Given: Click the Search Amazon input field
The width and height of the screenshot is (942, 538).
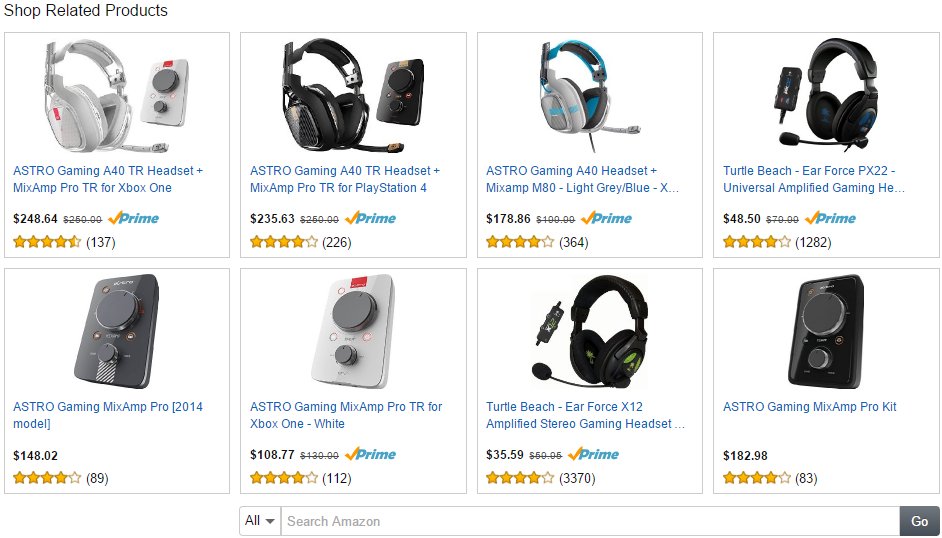Looking at the screenshot, I should (x=590, y=521).
